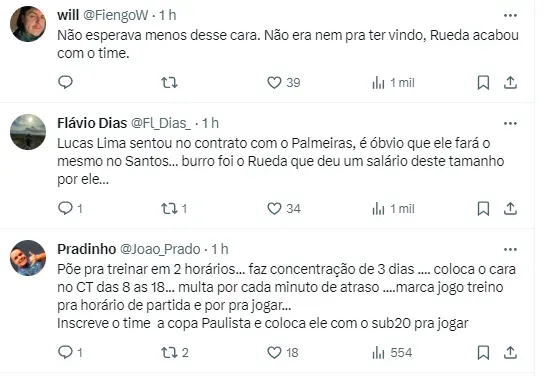Image resolution: width=552 pixels, height=376 pixels.
Task: View the 554 views on Pradinho's tweet
Action: [x=392, y=352]
